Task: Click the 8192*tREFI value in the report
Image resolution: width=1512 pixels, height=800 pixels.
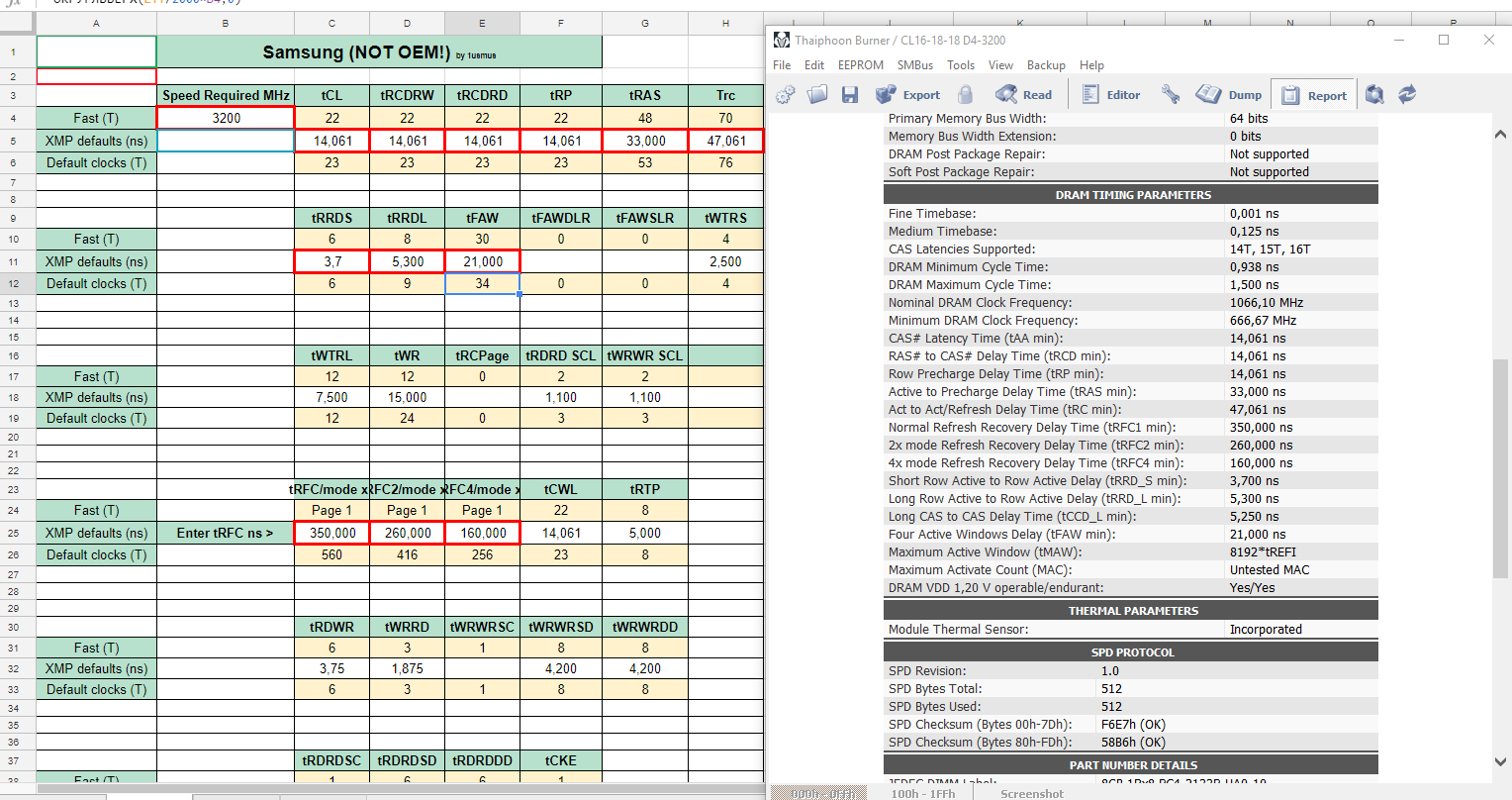Action: click(x=1263, y=552)
